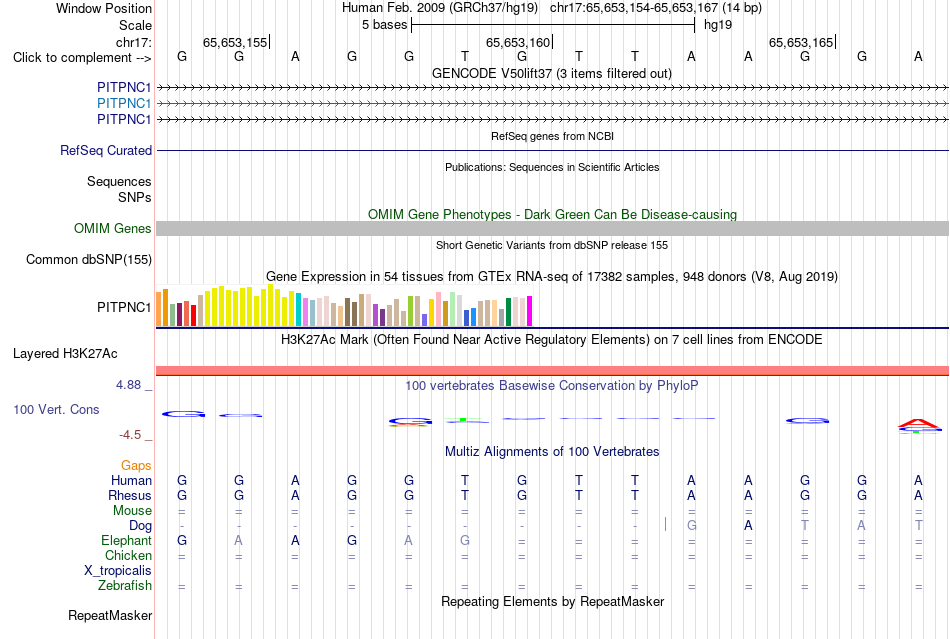Open 'Short Genetic Variants from dbSNP release 155'
The height and width of the screenshot is (639, 950).
coord(551,245)
